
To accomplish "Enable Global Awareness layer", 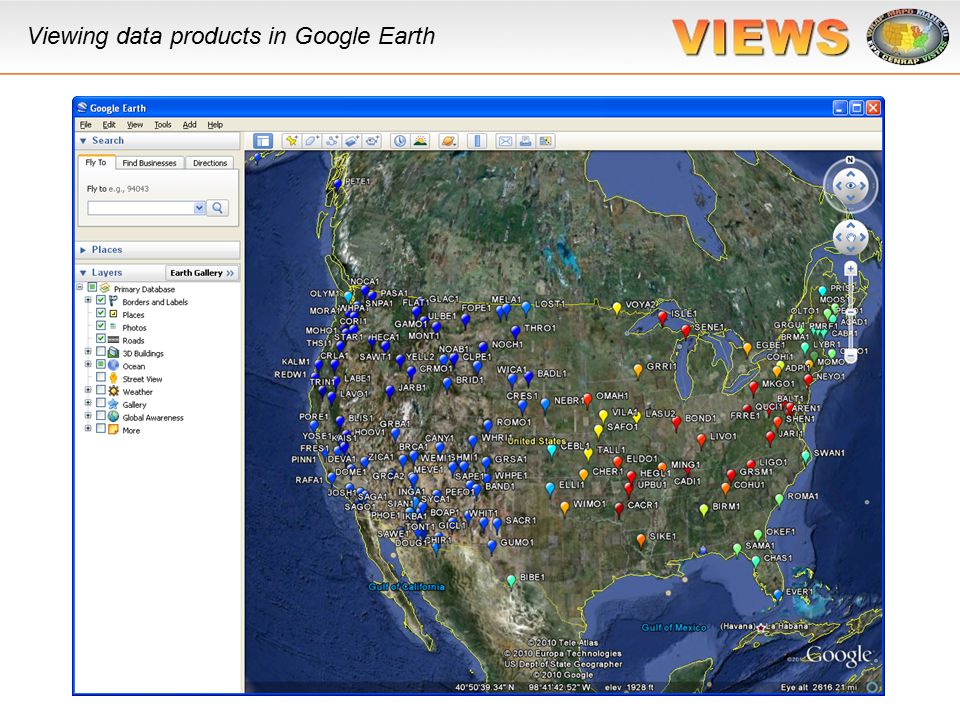I will coord(101,416).
